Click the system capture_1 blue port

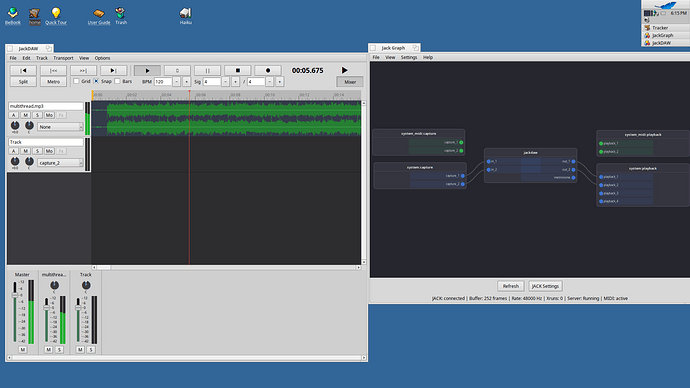click(462, 176)
